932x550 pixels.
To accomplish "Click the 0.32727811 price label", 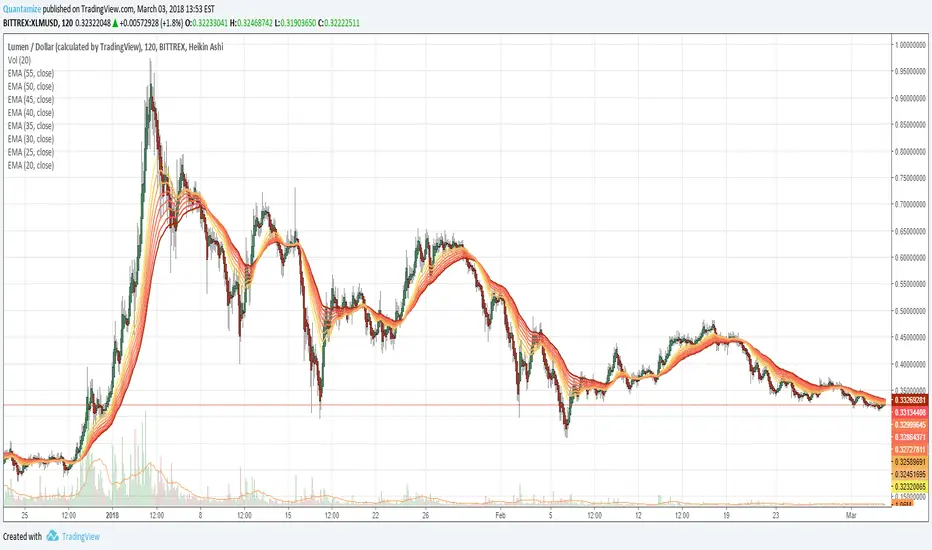I will point(910,450).
